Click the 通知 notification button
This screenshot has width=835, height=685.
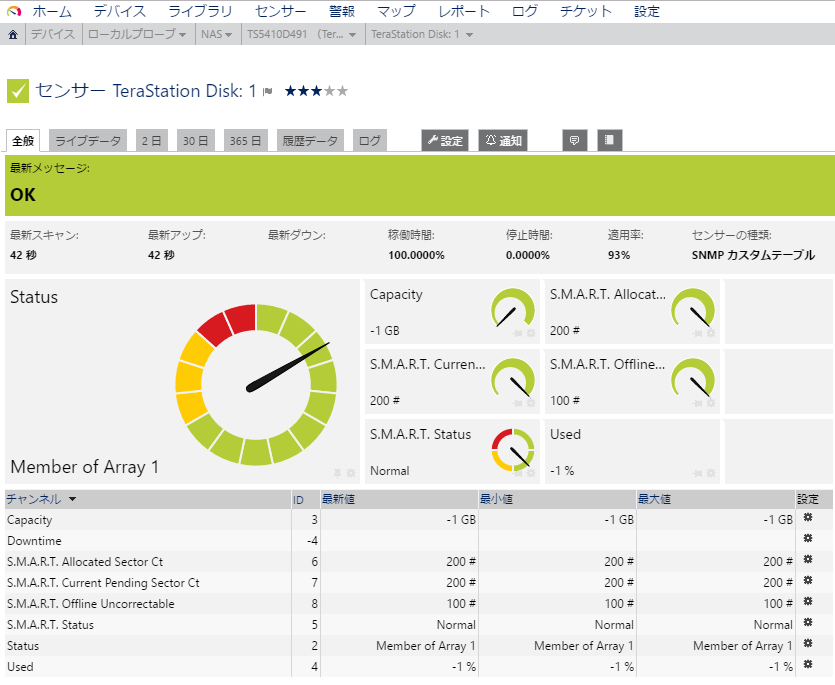pyautogui.click(x=503, y=141)
